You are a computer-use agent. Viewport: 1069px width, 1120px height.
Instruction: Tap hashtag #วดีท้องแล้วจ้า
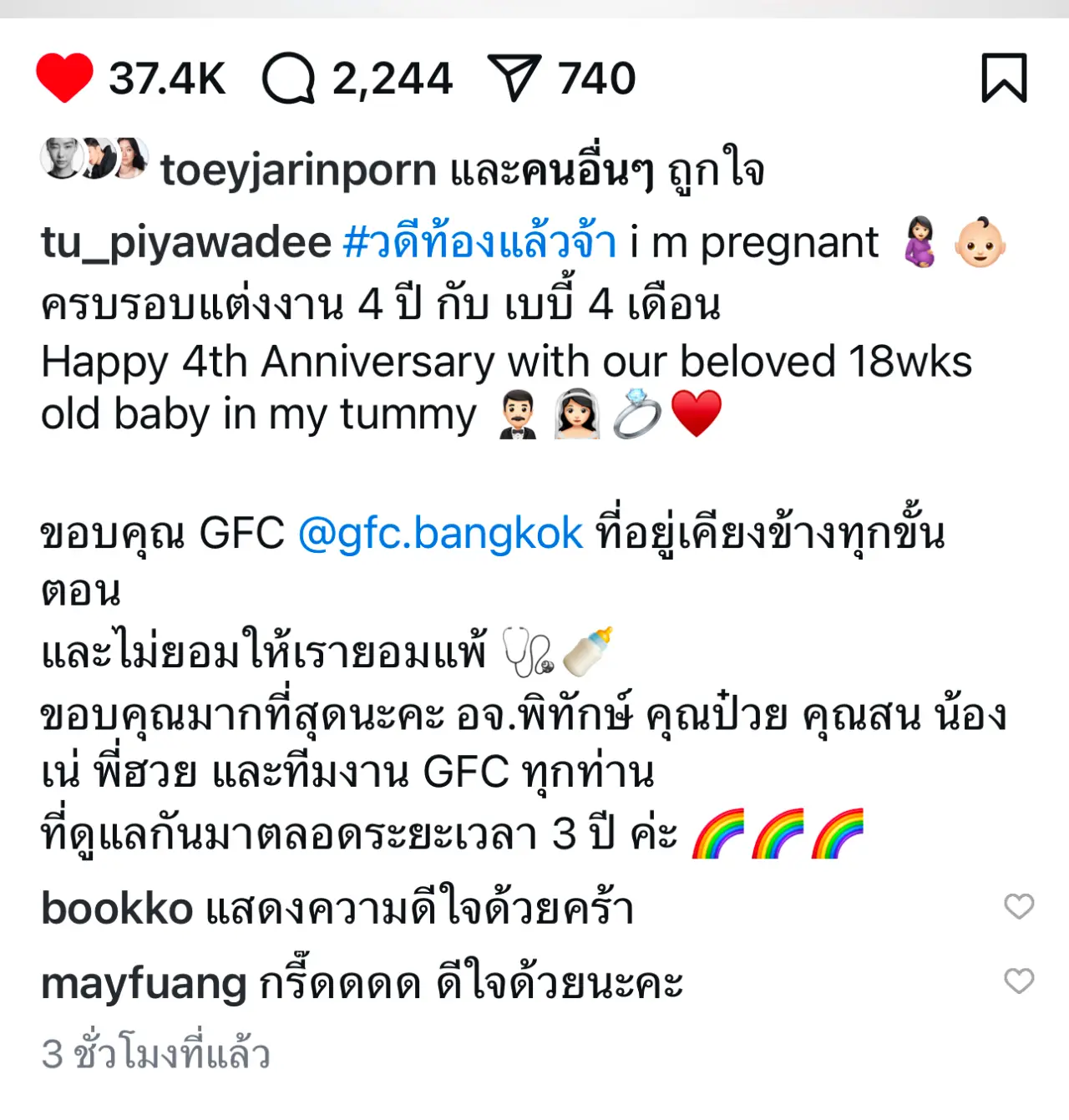(x=480, y=243)
